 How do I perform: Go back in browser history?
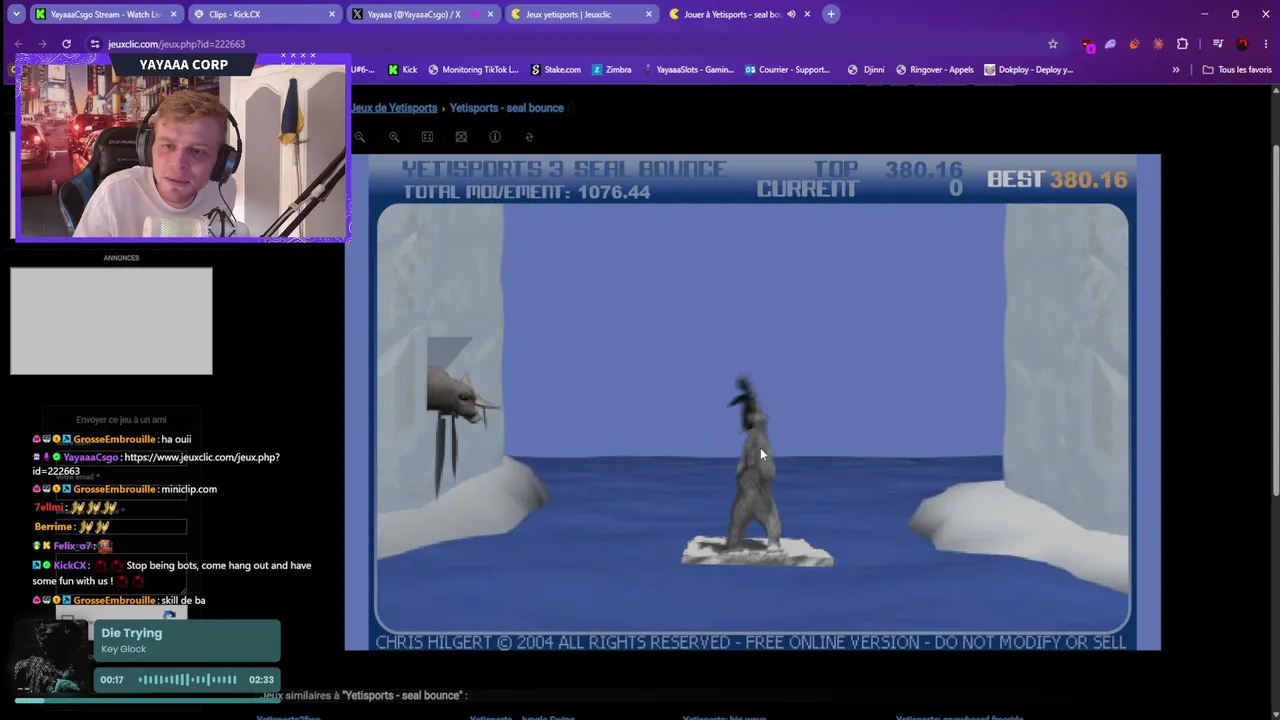pyautogui.click(x=18, y=44)
